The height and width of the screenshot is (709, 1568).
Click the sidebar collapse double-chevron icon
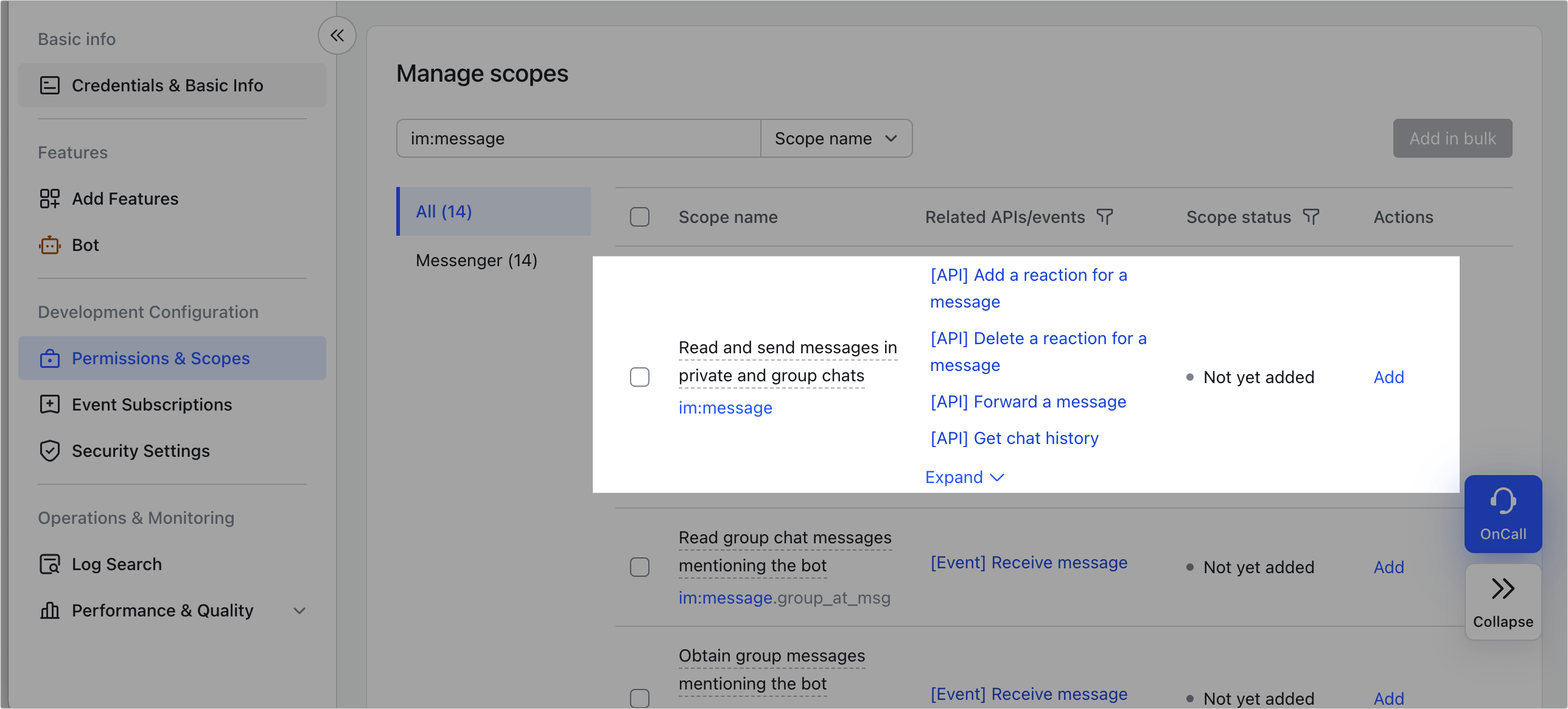pos(337,35)
